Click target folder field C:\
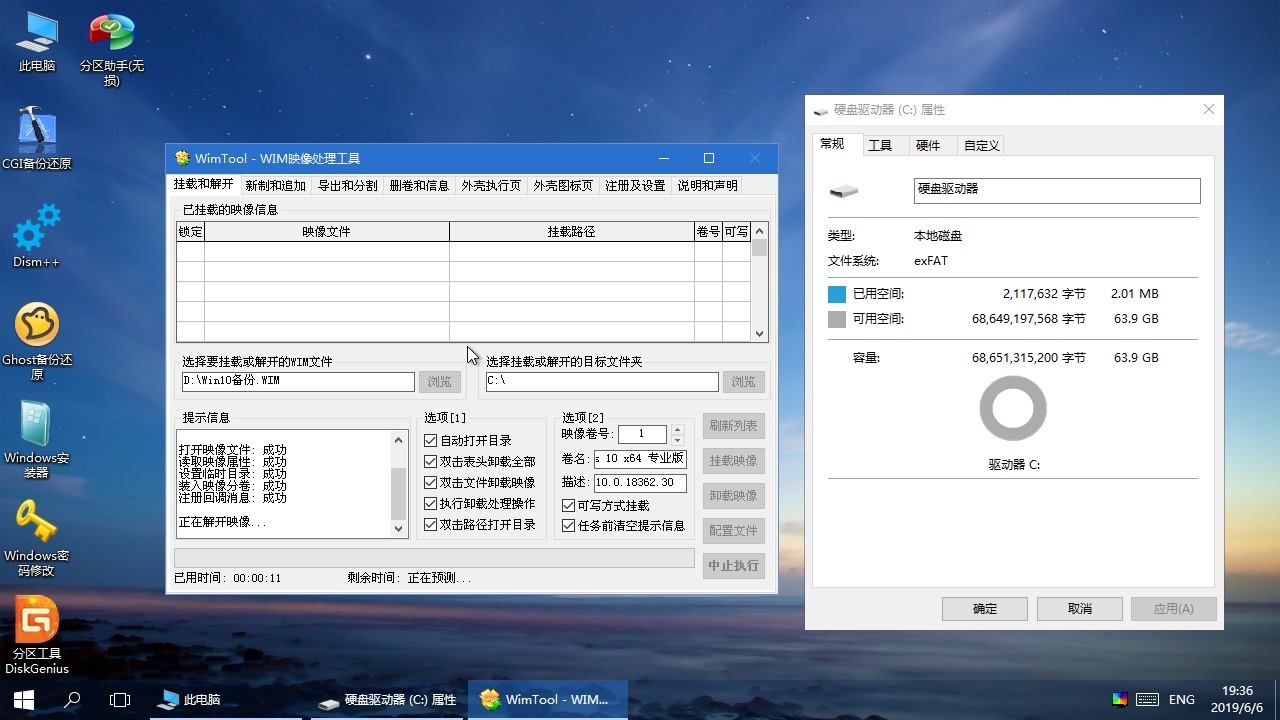This screenshot has width=1280, height=720. (602, 382)
